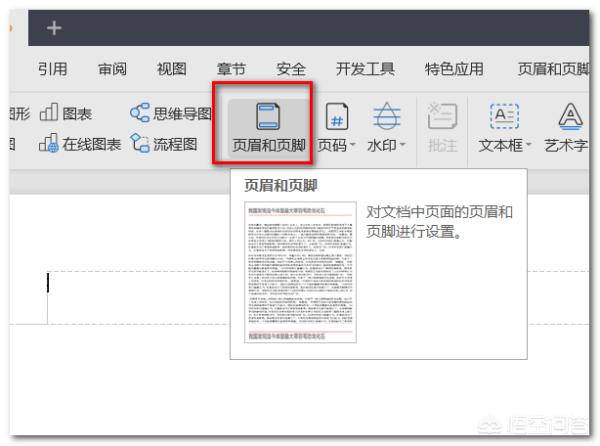Open Flowchart (流程图) tool
Viewport: 600px width, 446px height.
pyautogui.click(x=164, y=144)
